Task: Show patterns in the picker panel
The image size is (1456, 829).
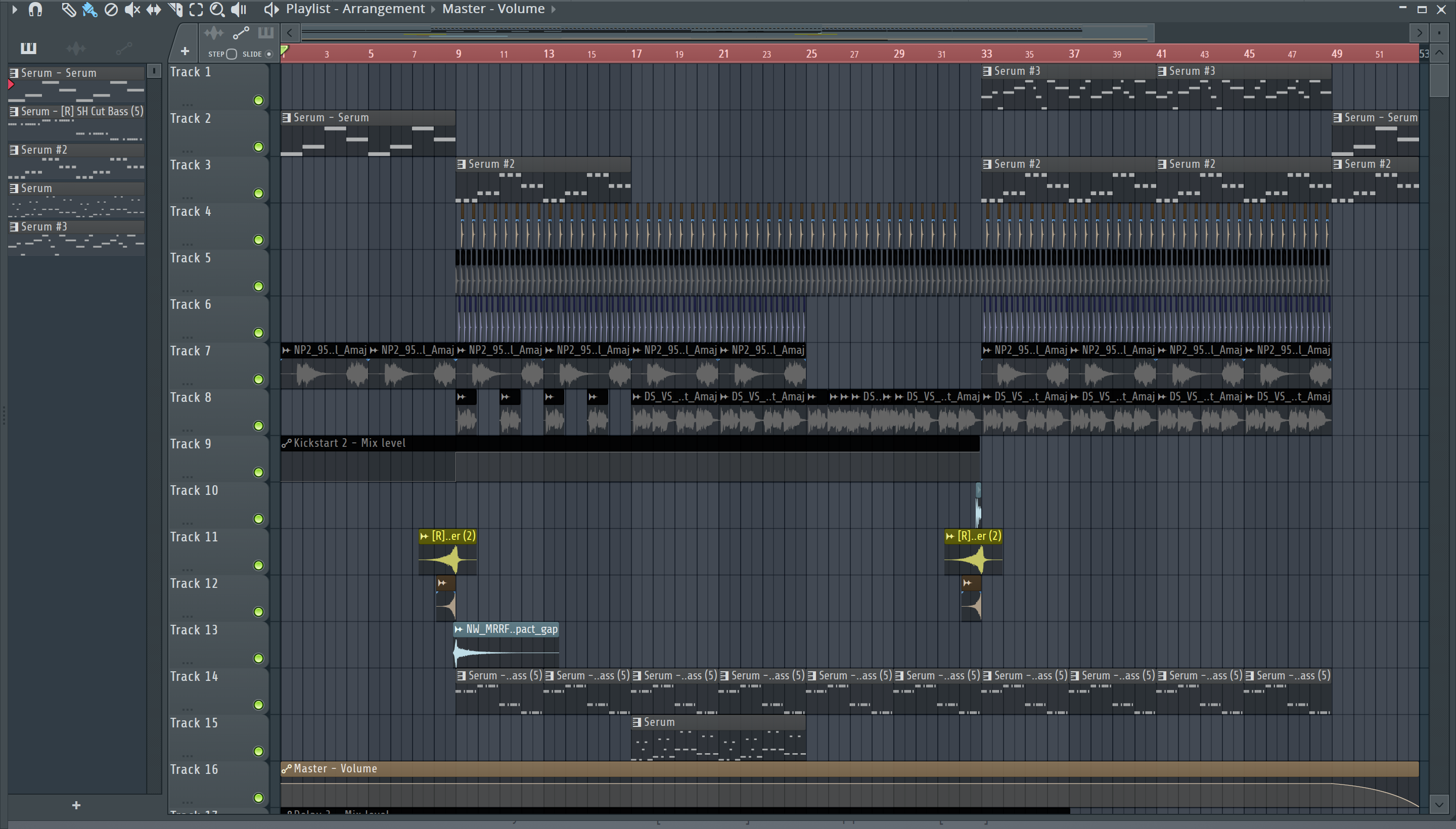Action: (28, 49)
